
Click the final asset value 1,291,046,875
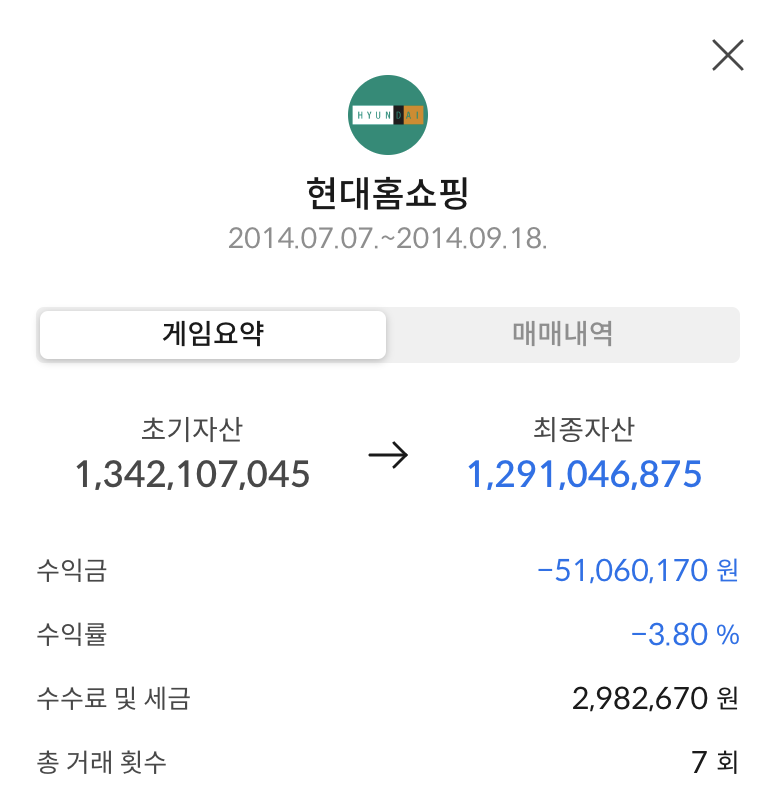[x=584, y=474]
